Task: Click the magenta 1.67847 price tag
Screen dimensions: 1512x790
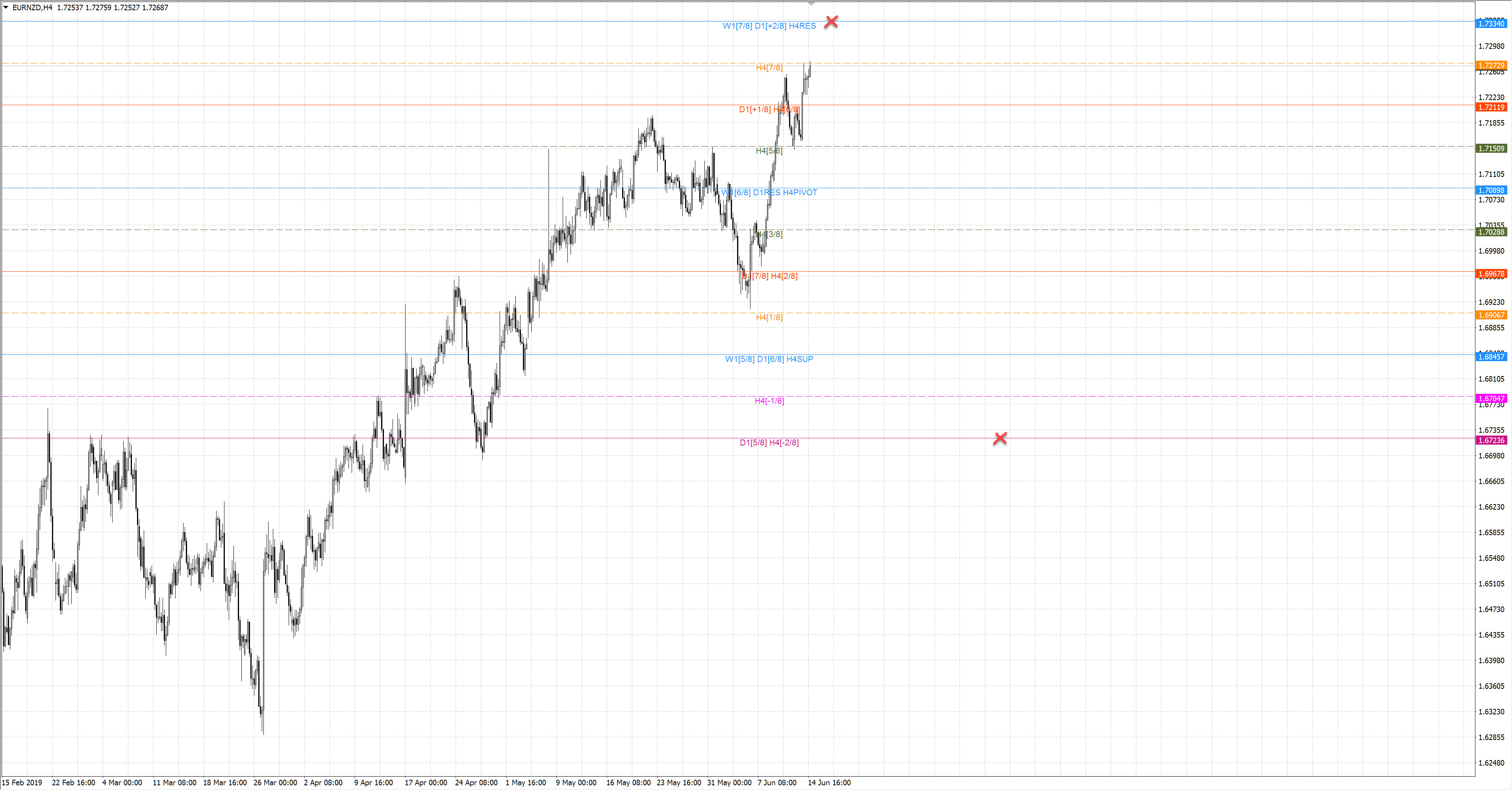Action: (1491, 399)
